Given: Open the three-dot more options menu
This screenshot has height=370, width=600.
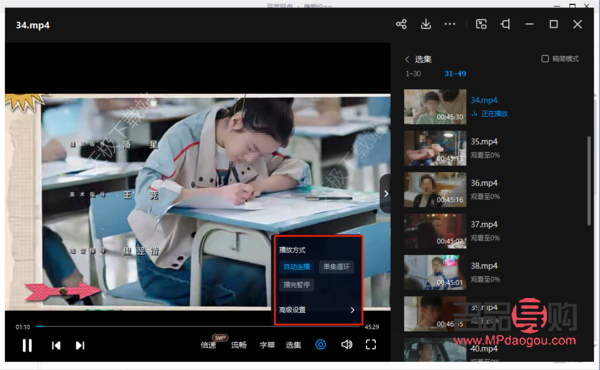Looking at the screenshot, I should pos(450,24).
